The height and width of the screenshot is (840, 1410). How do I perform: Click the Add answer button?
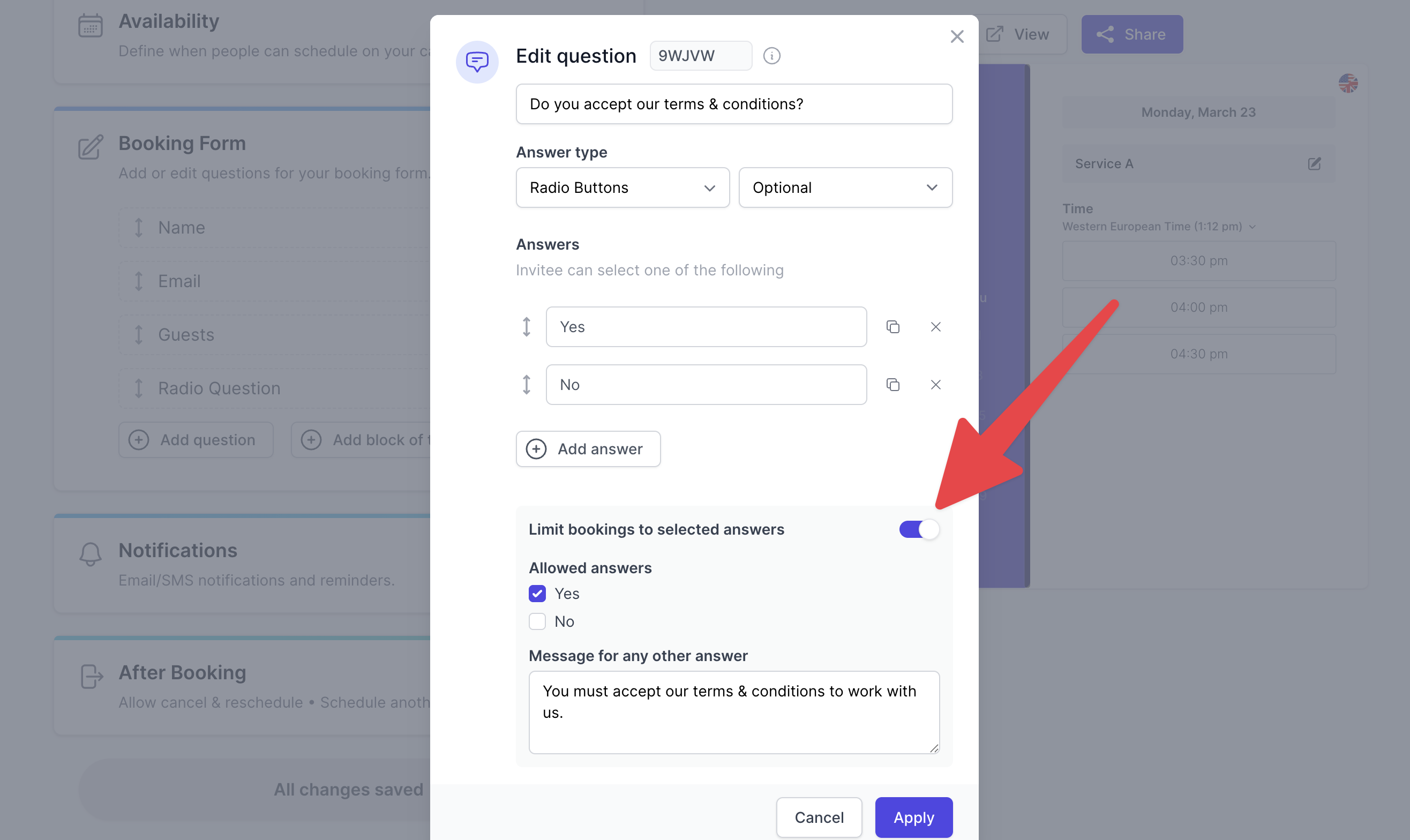pyautogui.click(x=588, y=449)
